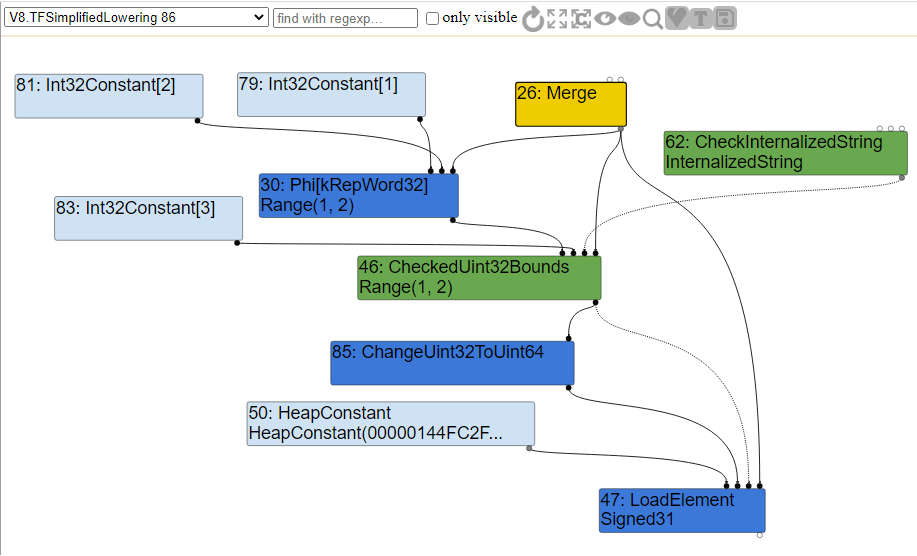This screenshot has width=917, height=556.
Task: Click the output port of the Merge node
Action: click(620, 129)
